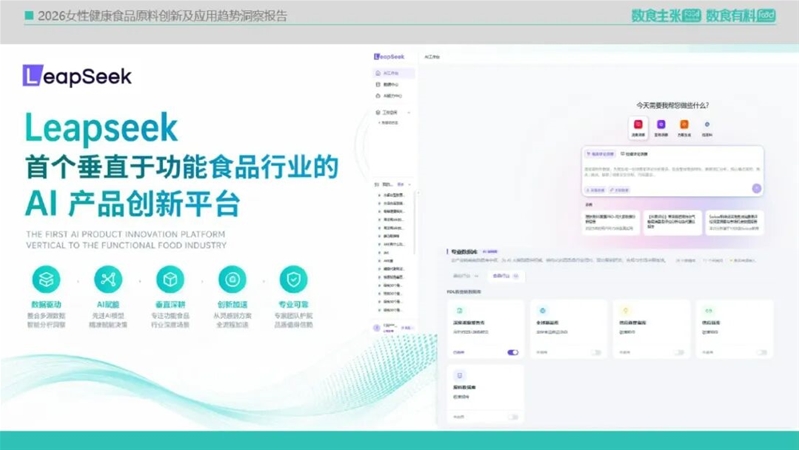Click the small purple tag beside the database heading
This screenshot has width=799, height=450.
point(490,252)
